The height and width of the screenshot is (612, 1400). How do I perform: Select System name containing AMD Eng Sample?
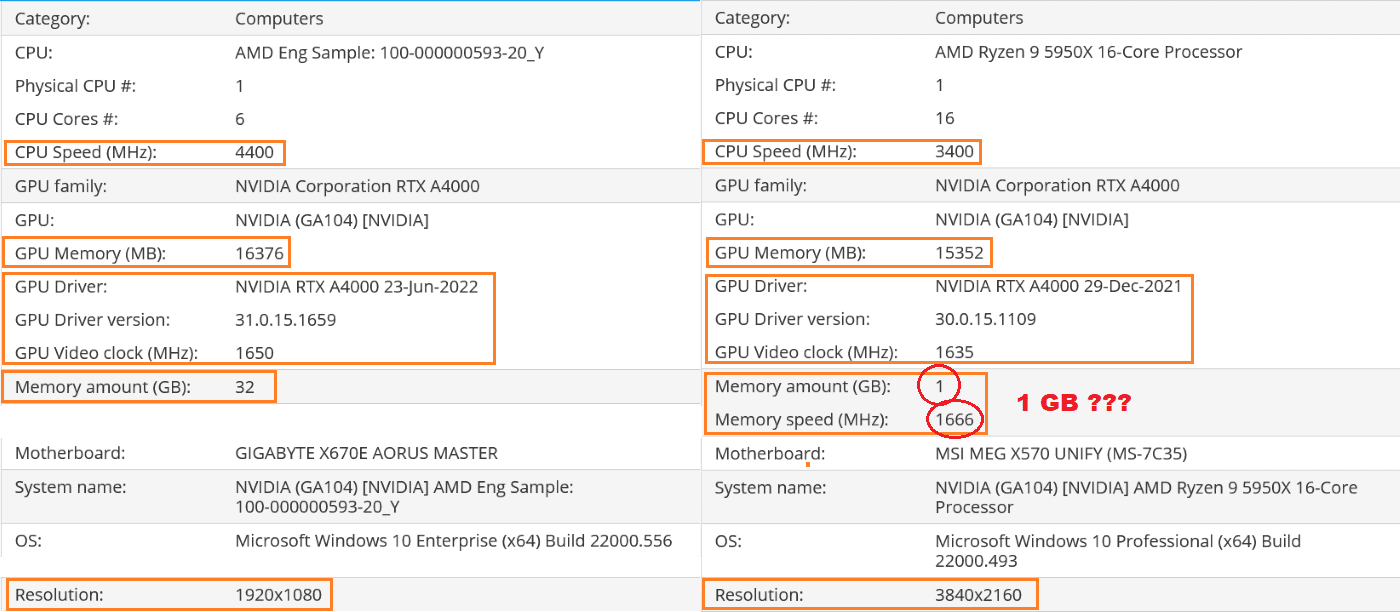pyautogui.click(x=404, y=497)
